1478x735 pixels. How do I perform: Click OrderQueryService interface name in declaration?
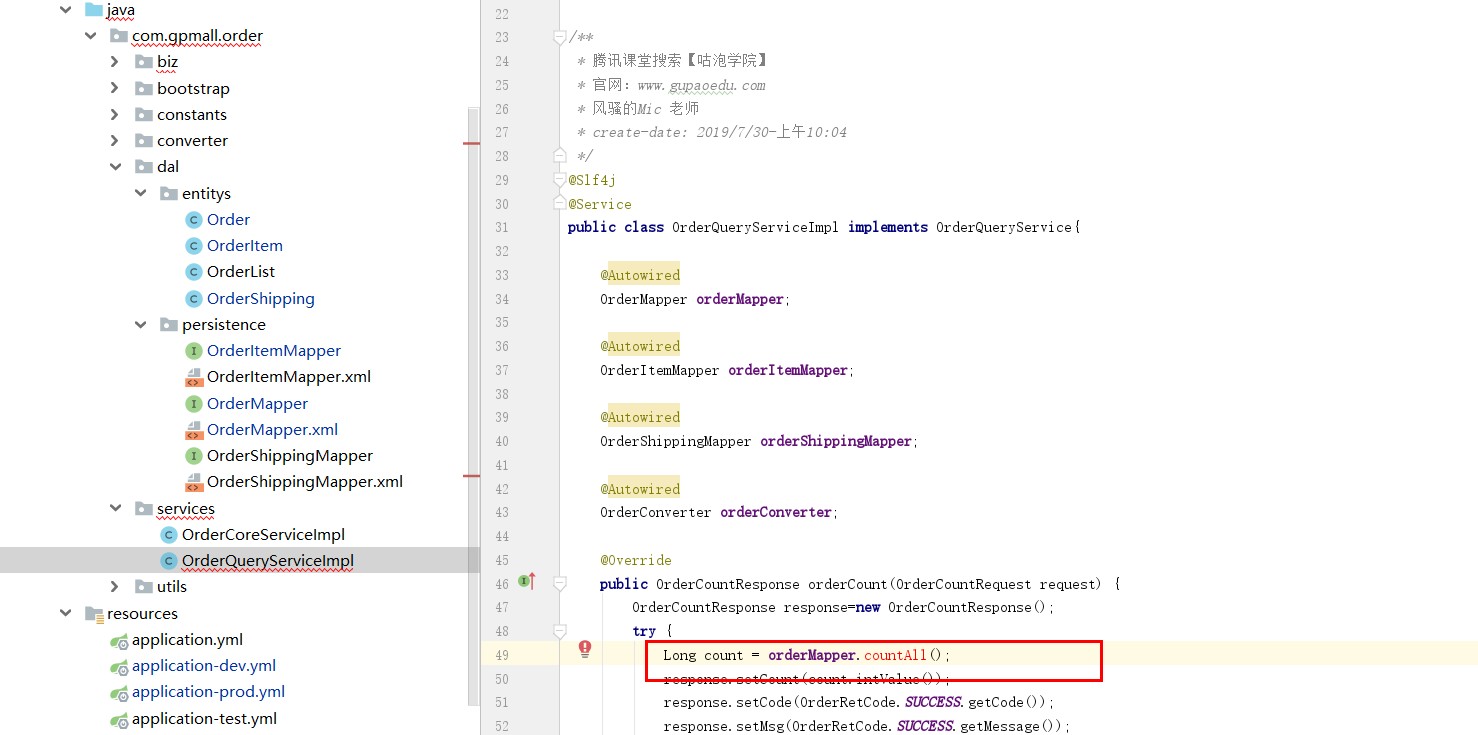tap(1003, 227)
